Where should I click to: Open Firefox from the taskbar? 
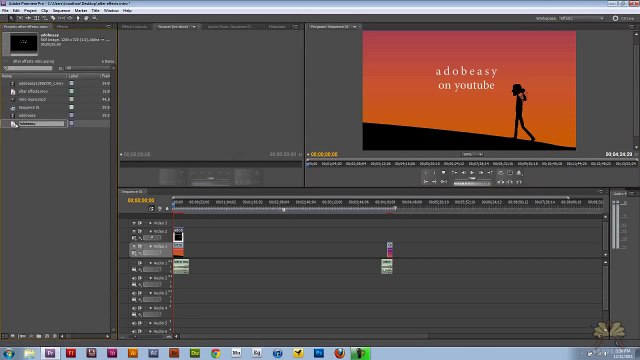(x=339, y=353)
